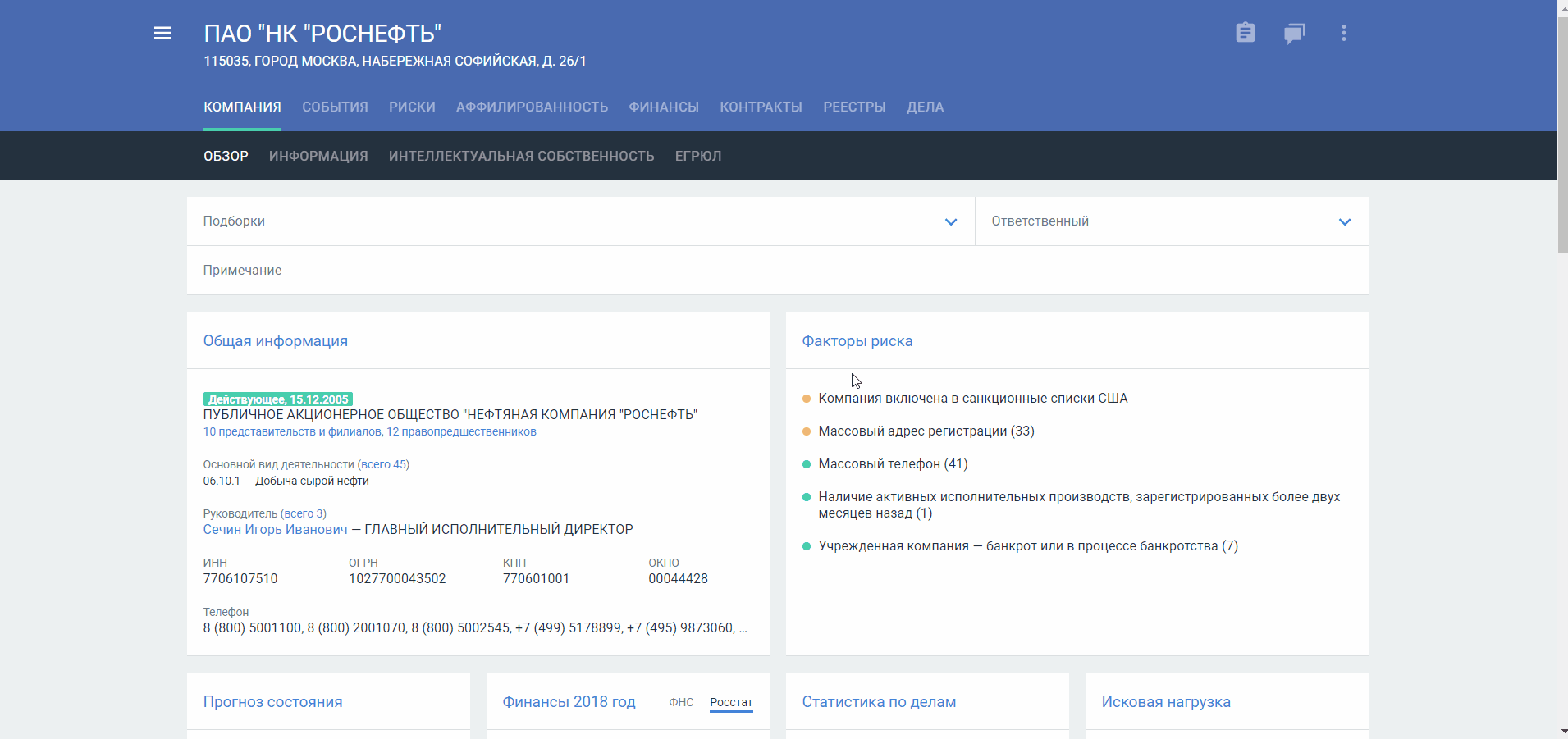Click the scrollbar down arrow
This screenshot has height=739, width=1568.
1562,732
